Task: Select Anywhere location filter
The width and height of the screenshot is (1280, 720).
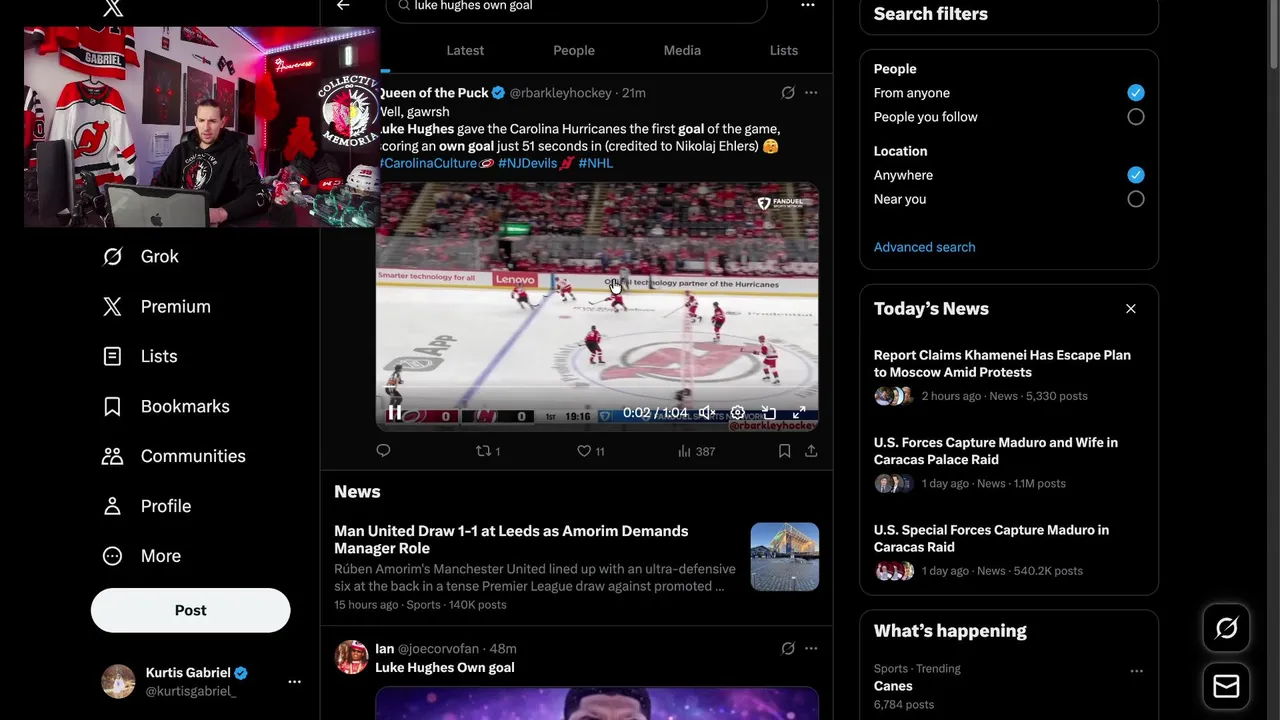Action: tap(1136, 175)
